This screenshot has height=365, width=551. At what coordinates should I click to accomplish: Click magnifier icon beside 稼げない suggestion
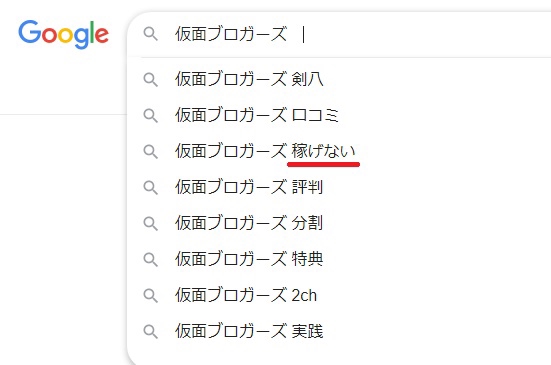151,151
